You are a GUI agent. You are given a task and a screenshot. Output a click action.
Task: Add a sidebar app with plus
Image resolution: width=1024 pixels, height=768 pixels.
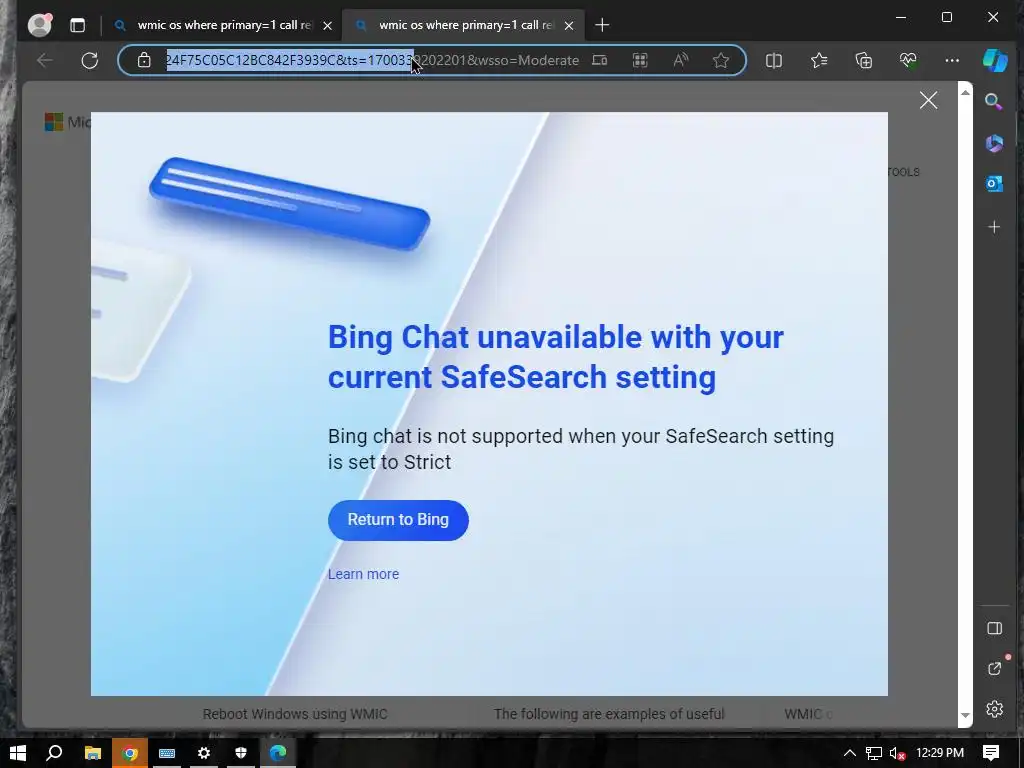pos(994,227)
